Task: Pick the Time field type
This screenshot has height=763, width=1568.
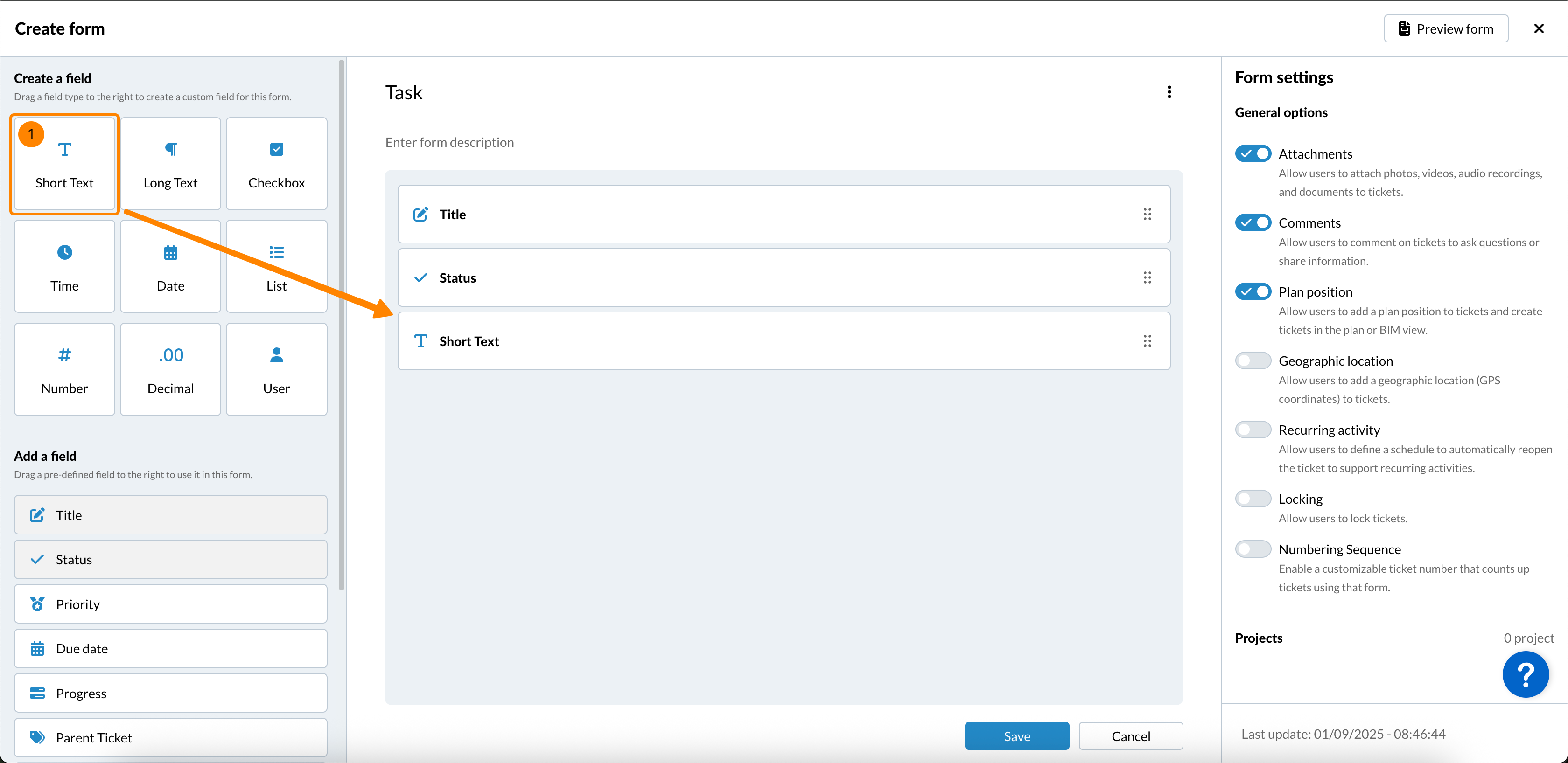Action: coord(64,266)
